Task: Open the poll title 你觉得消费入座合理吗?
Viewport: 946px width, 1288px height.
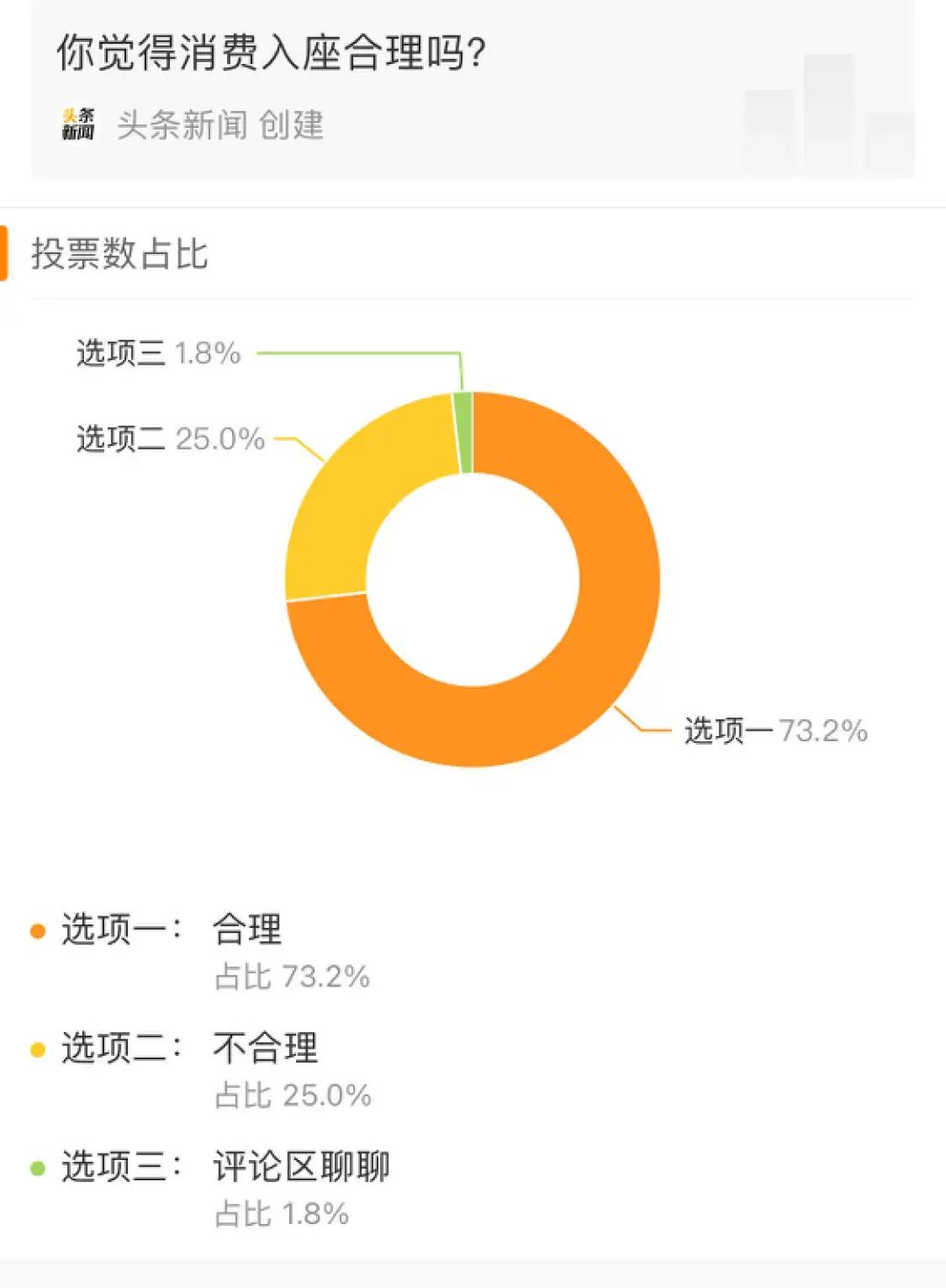Action: pyautogui.click(x=271, y=53)
